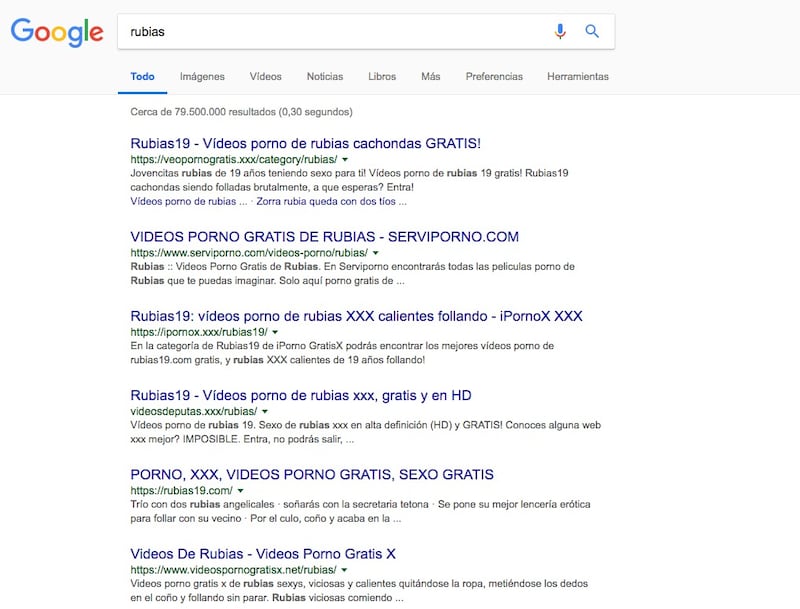The image size is (800, 609).
Task: Open the result title ending SEXO GRATIS
Action: 312,474
